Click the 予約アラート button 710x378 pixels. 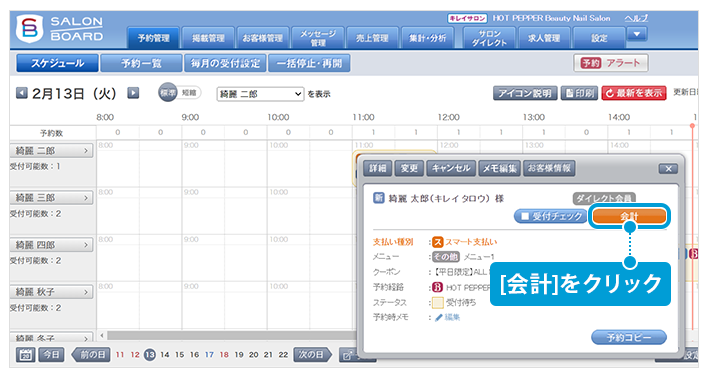tap(610, 63)
